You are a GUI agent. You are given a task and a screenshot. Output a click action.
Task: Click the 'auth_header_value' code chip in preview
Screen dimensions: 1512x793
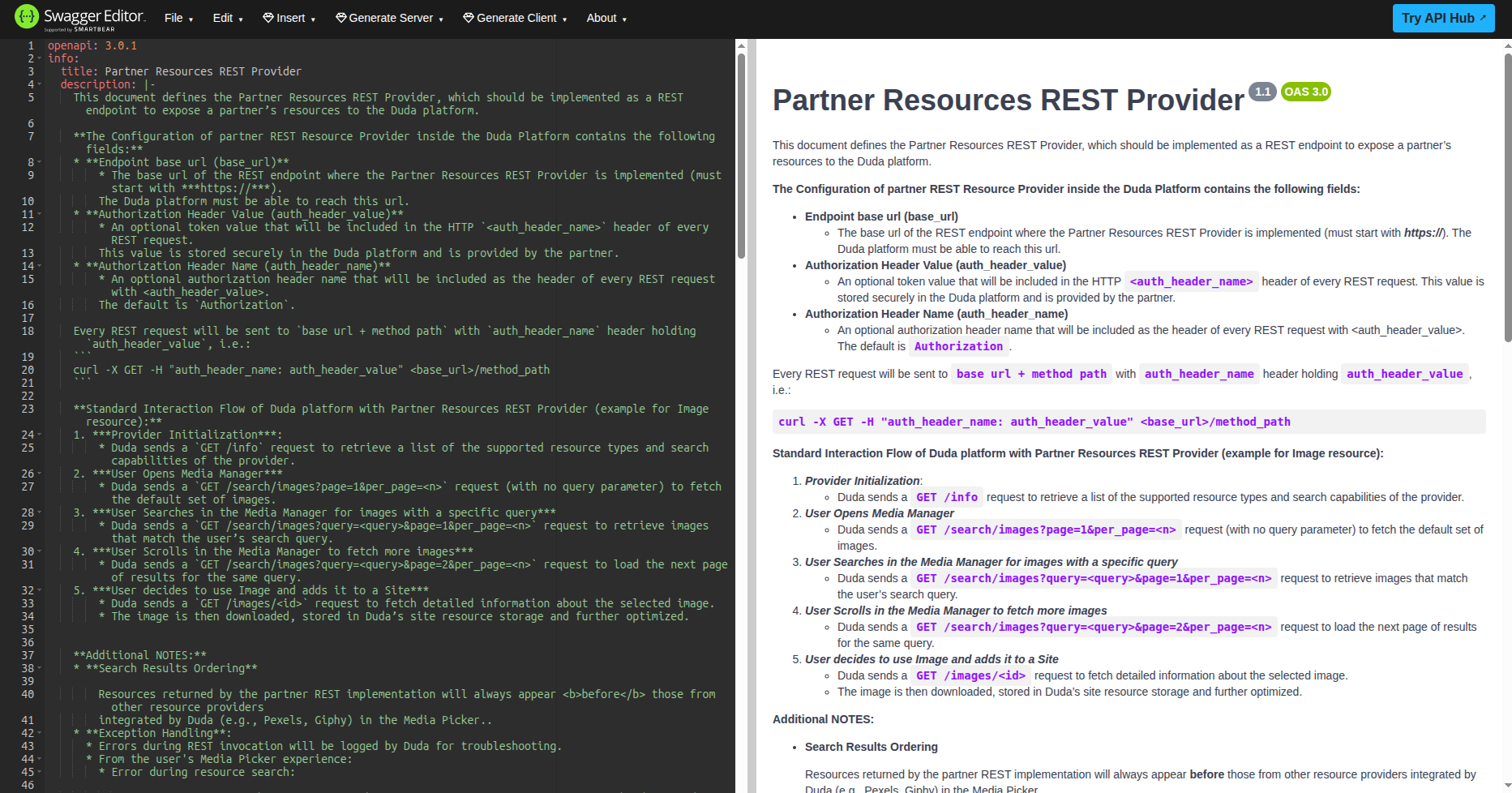point(1404,374)
